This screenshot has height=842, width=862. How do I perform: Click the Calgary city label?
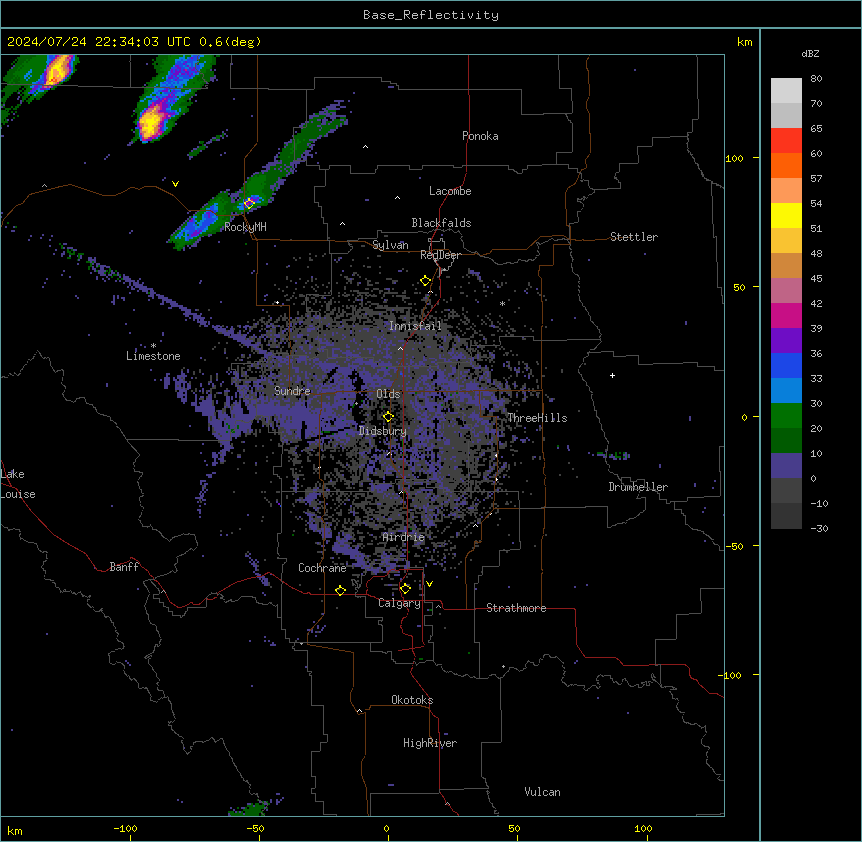(399, 603)
